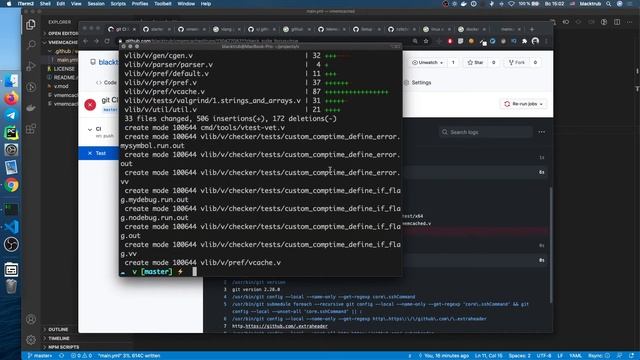The height and width of the screenshot is (360, 640).
Task: Open main.yml in the Explorer tree
Action: coord(67,60)
